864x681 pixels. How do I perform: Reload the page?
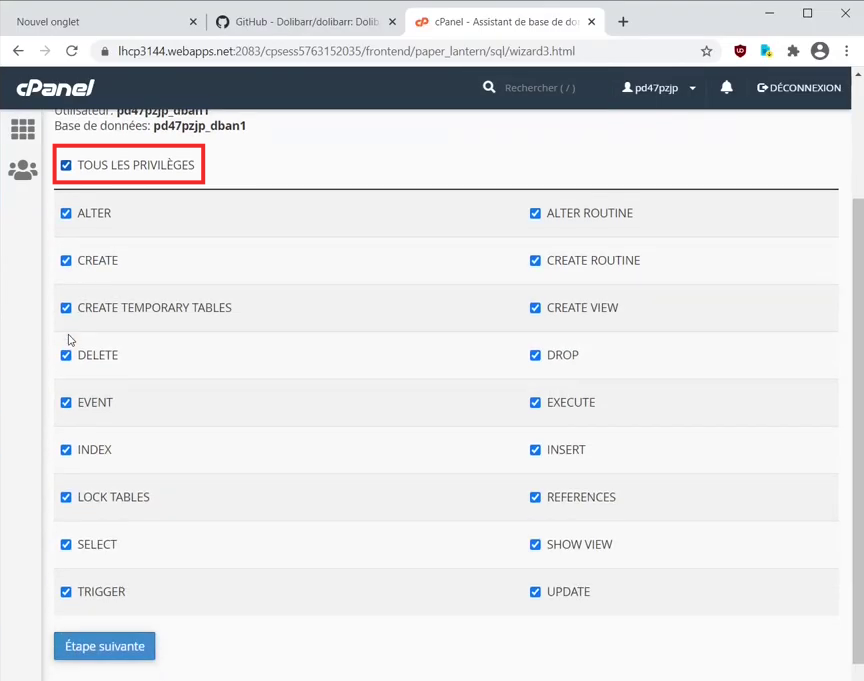(x=71, y=51)
